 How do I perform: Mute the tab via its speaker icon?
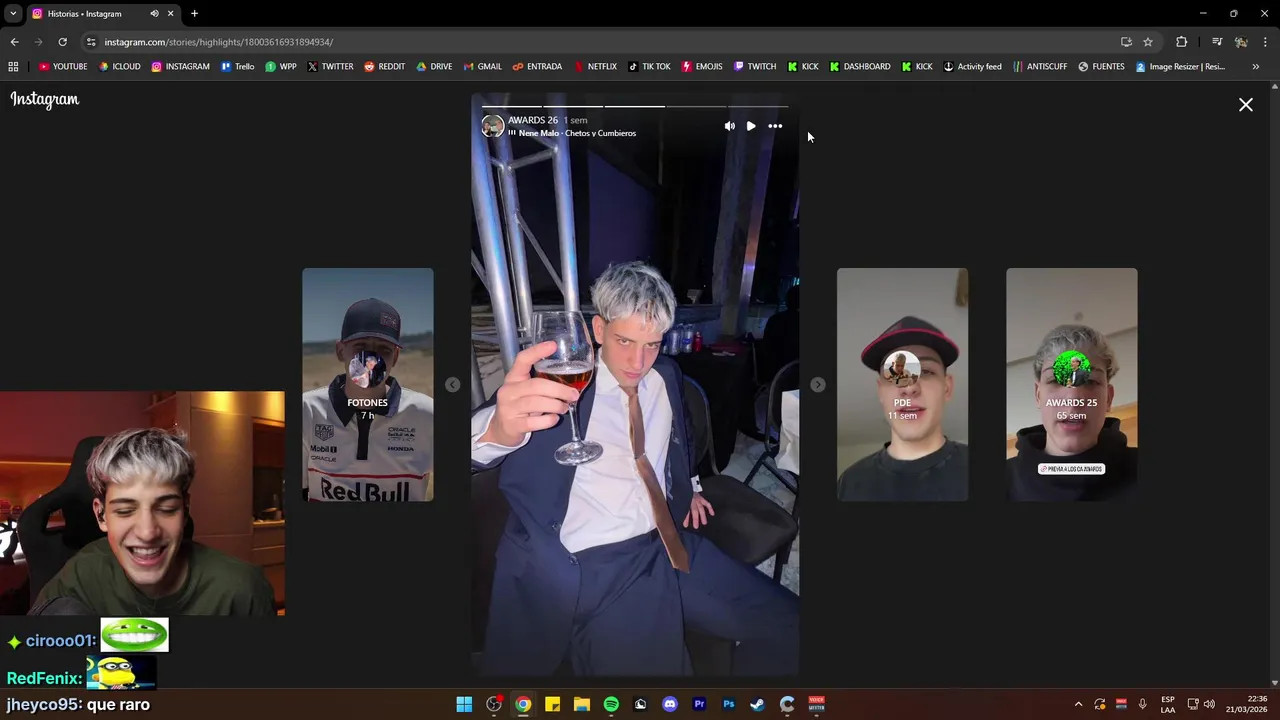154,13
